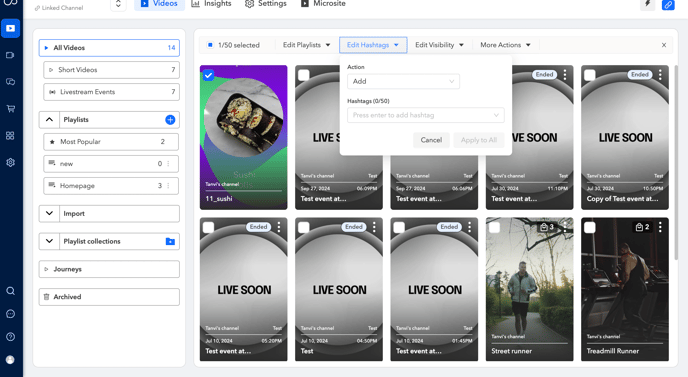Open options menu for new playlist
Image resolution: width=688 pixels, height=377 pixels.
168,164
